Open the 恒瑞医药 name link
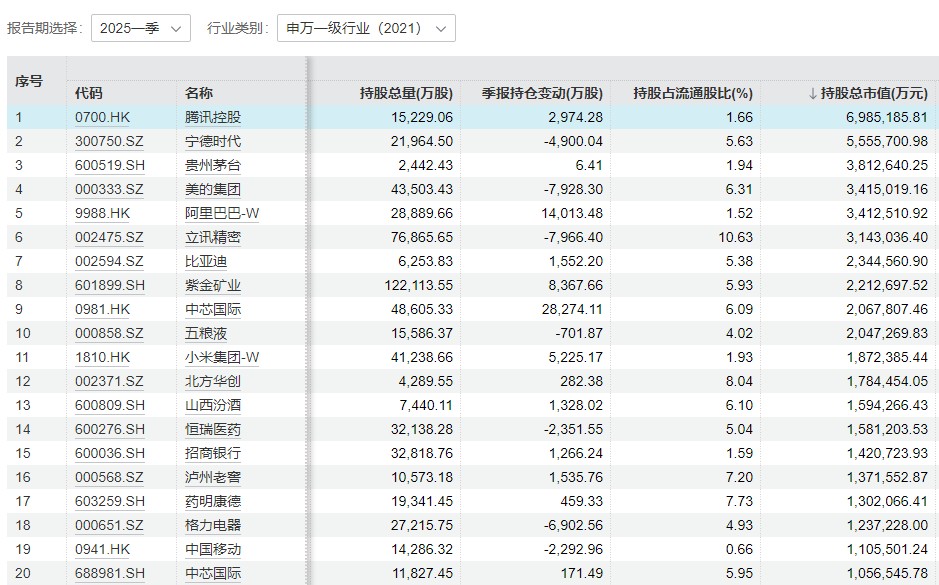The image size is (939, 585). tap(213, 429)
